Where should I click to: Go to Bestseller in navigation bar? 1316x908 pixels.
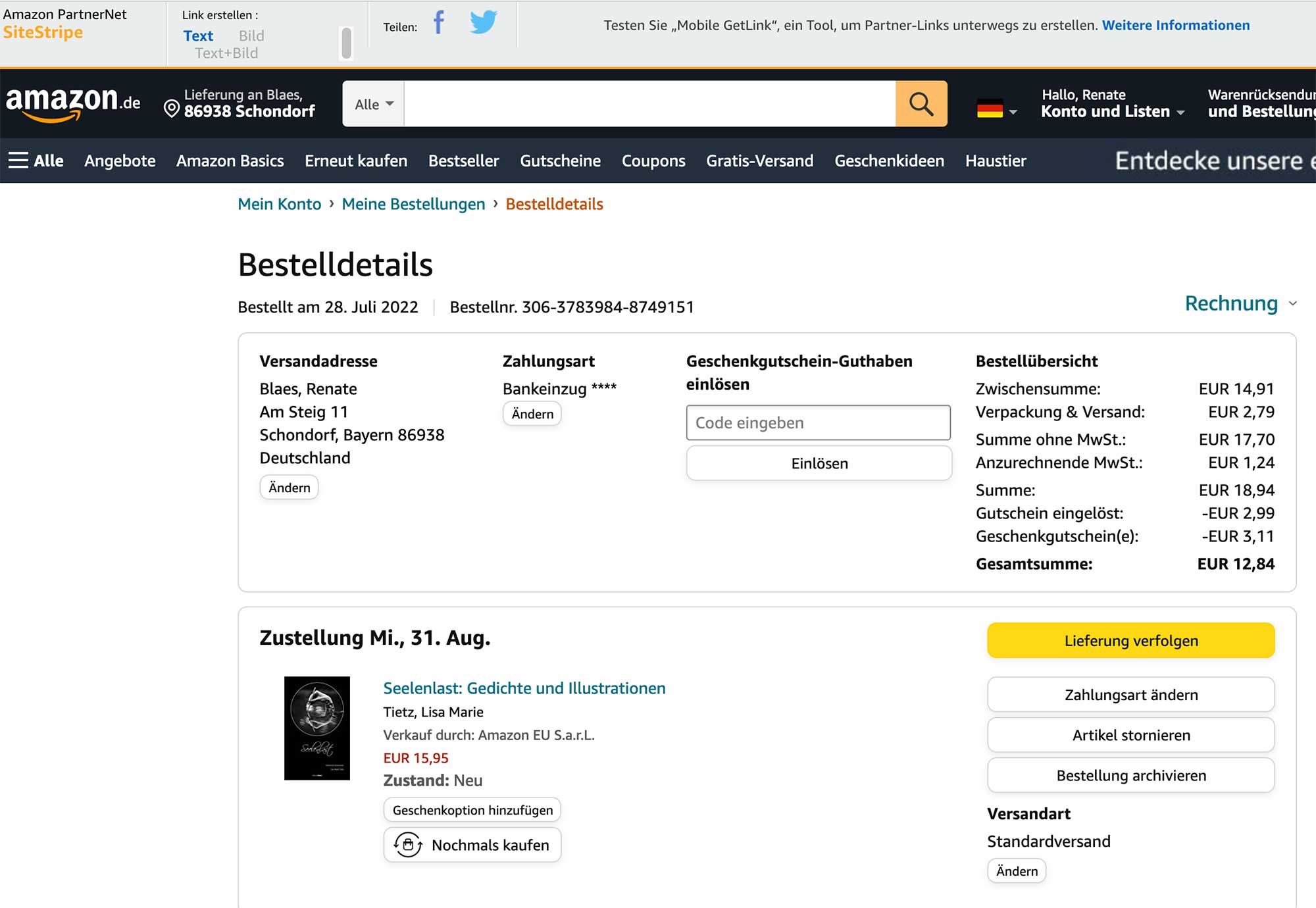pos(463,161)
